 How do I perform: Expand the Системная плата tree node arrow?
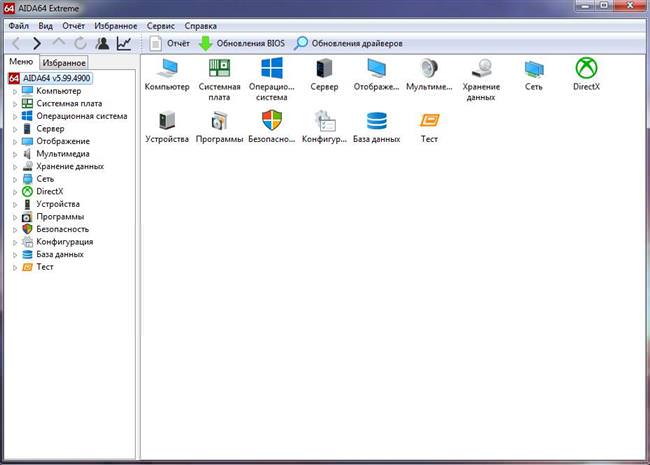15,104
